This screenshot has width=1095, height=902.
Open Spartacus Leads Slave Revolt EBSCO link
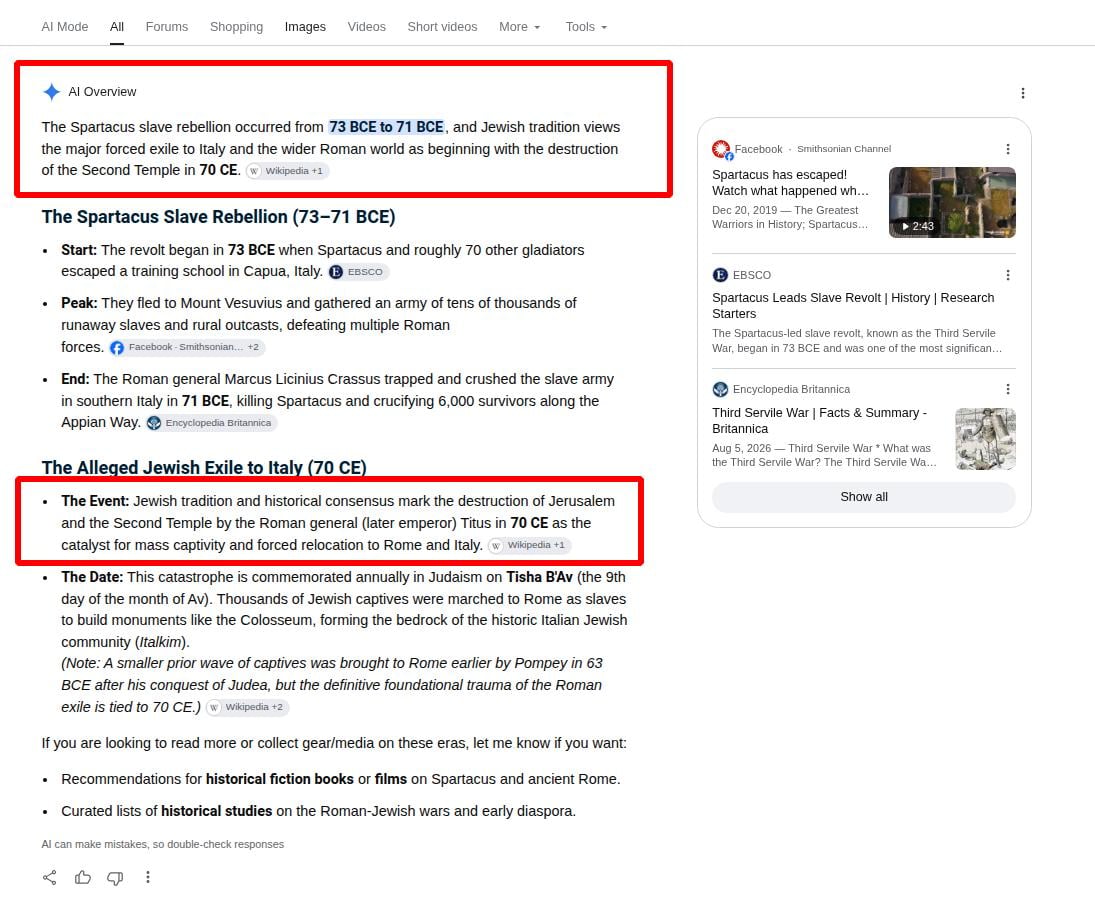[x=853, y=305]
